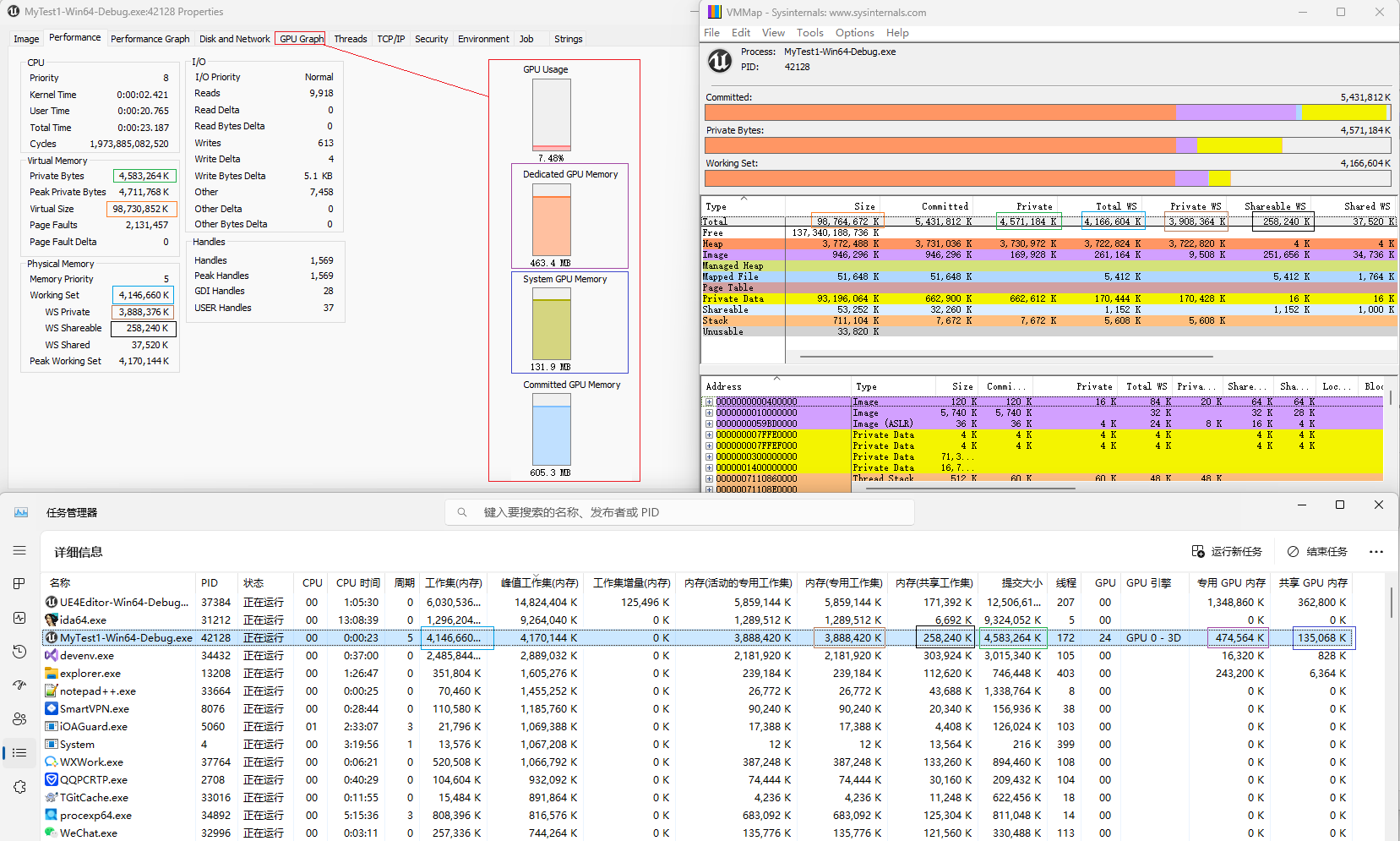1400x841 pixels.
Task: Sort VMMap summary by Committed column
Action: coord(945,206)
